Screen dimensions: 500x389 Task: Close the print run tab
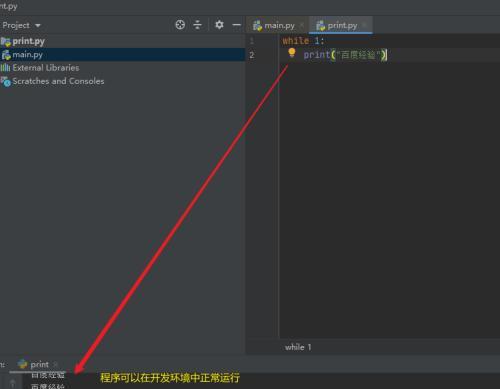point(56,364)
